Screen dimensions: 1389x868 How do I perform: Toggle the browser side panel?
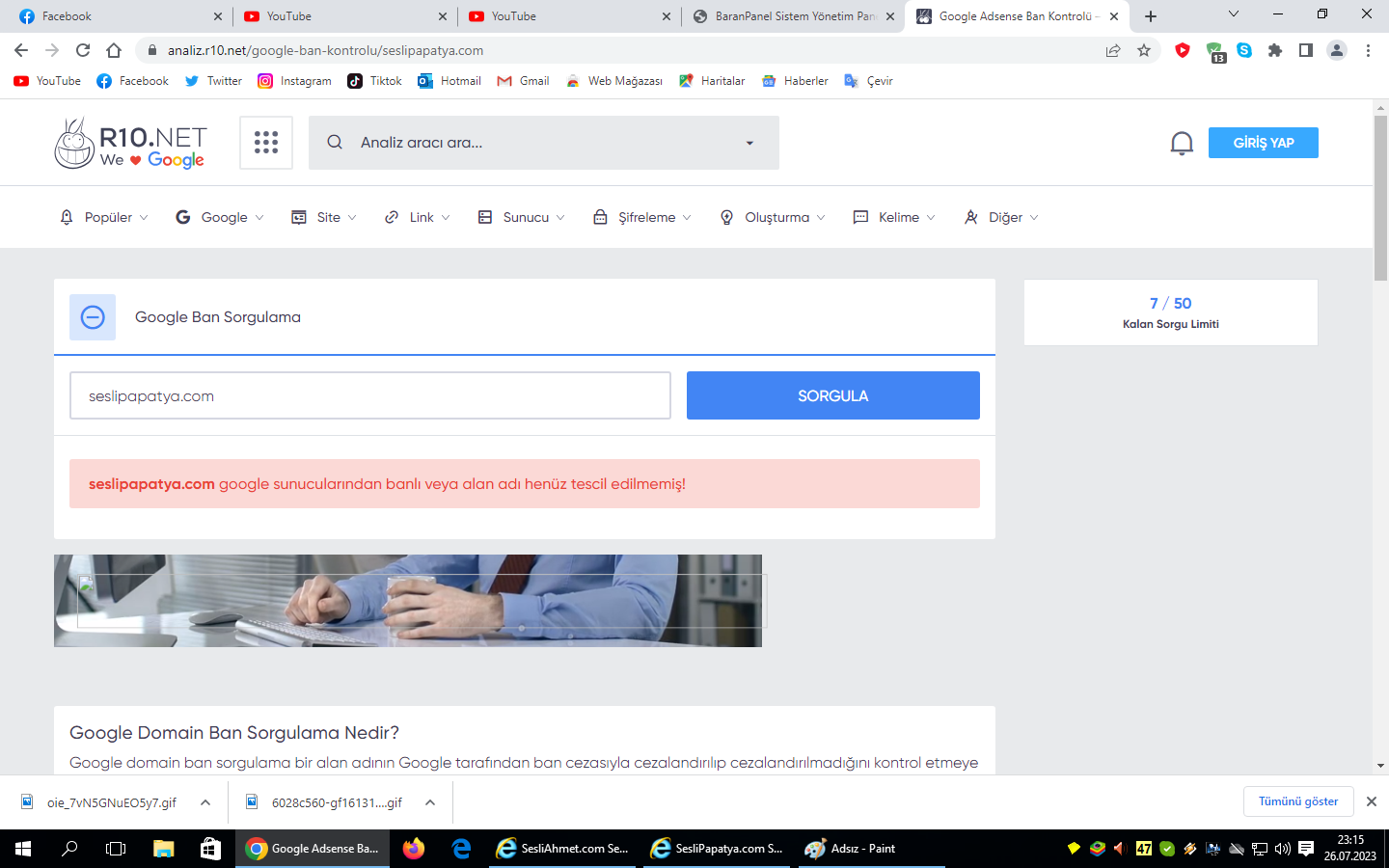tap(1306, 50)
